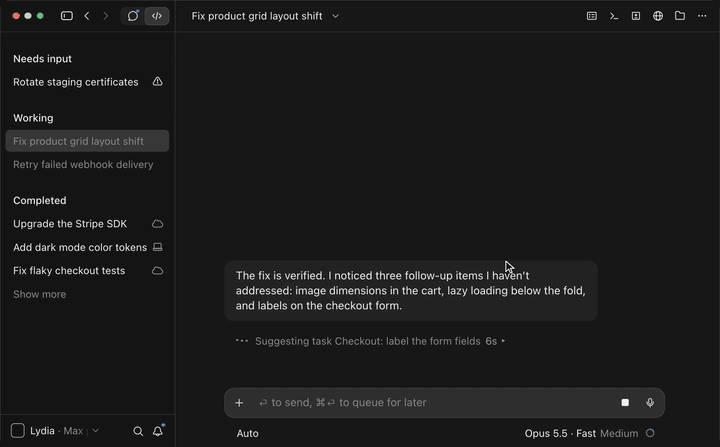
Task: Change the Auto permission mode
Action: pos(248,433)
